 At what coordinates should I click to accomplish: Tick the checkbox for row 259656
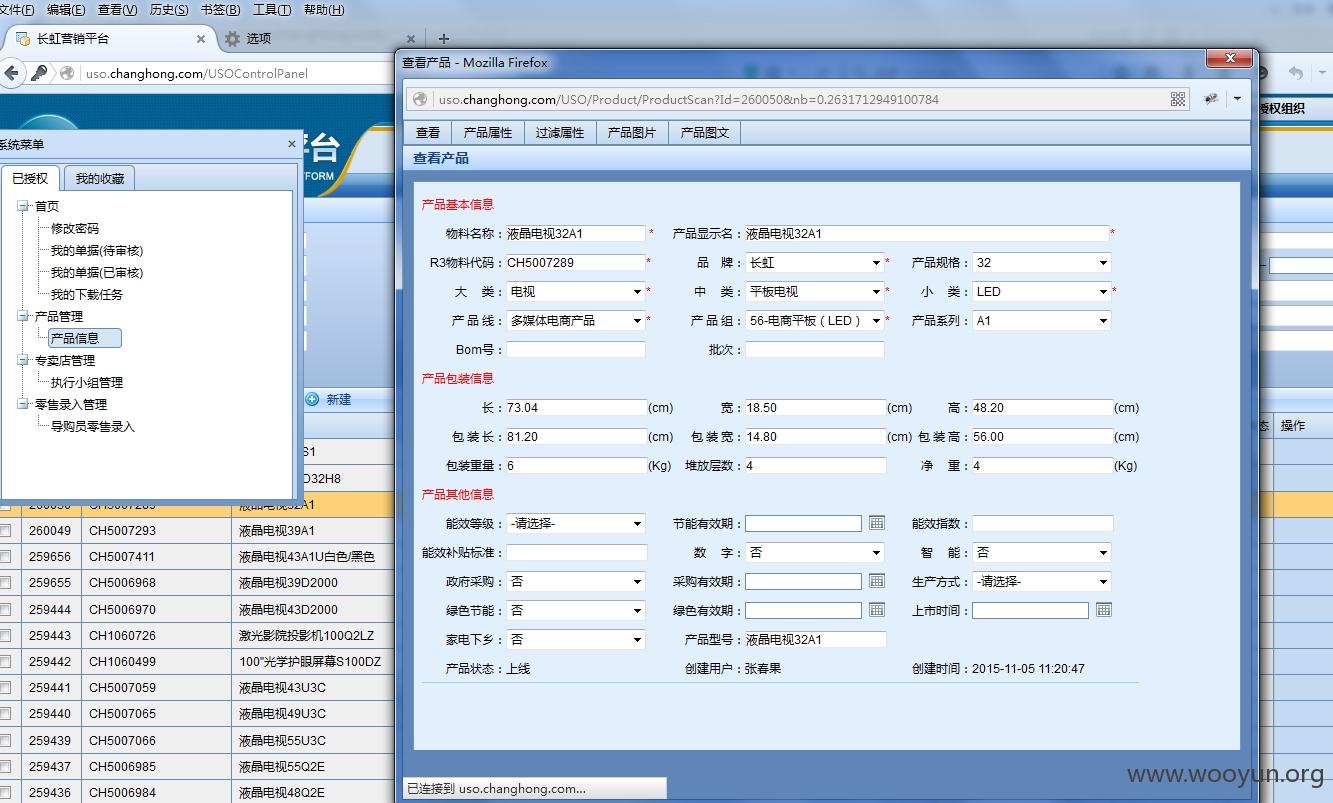[x=6, y=557]
